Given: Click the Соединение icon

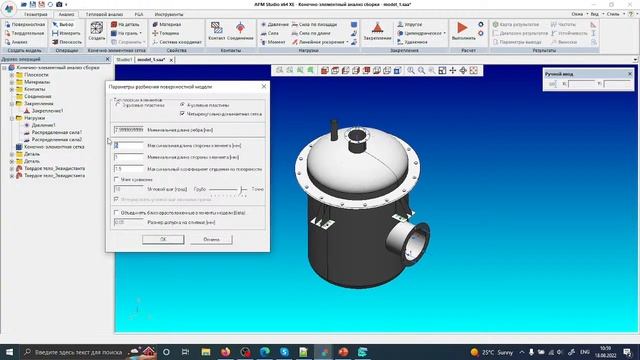Looking at the screenshot, I should pos(240,31).
